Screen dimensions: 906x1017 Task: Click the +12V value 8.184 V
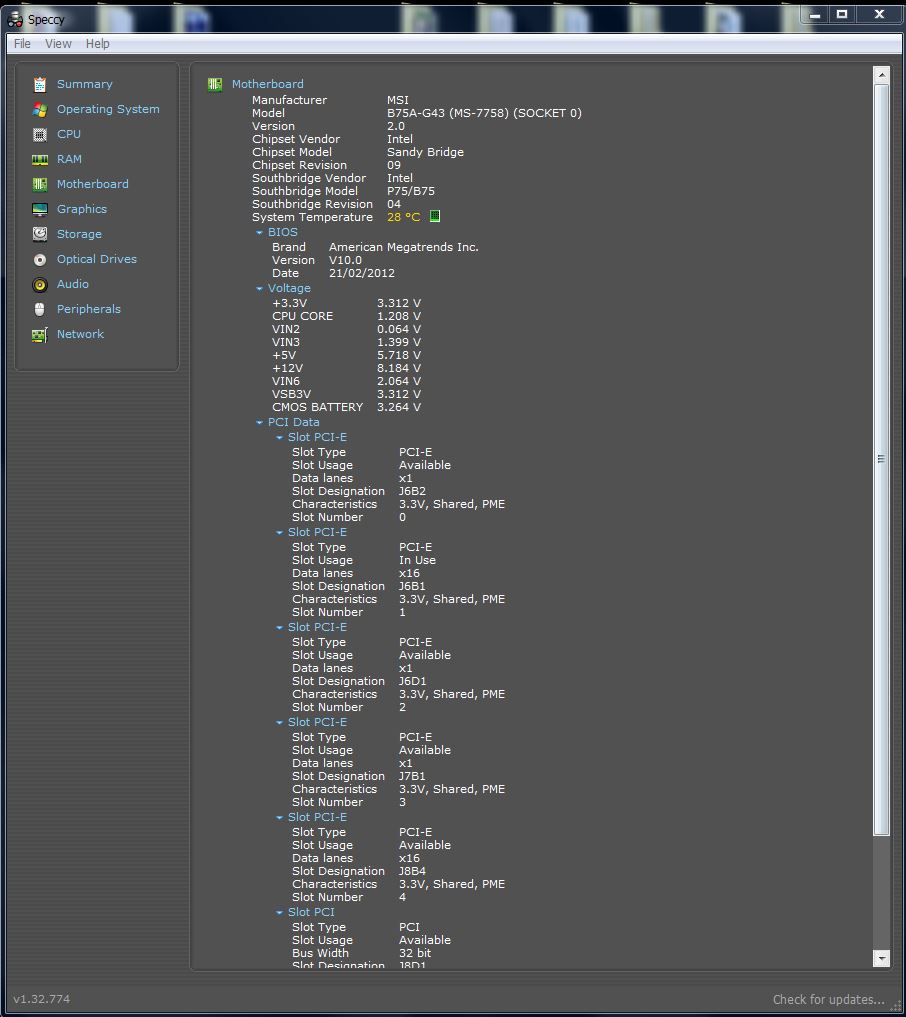pyautogui.click(x=399, y=368)
